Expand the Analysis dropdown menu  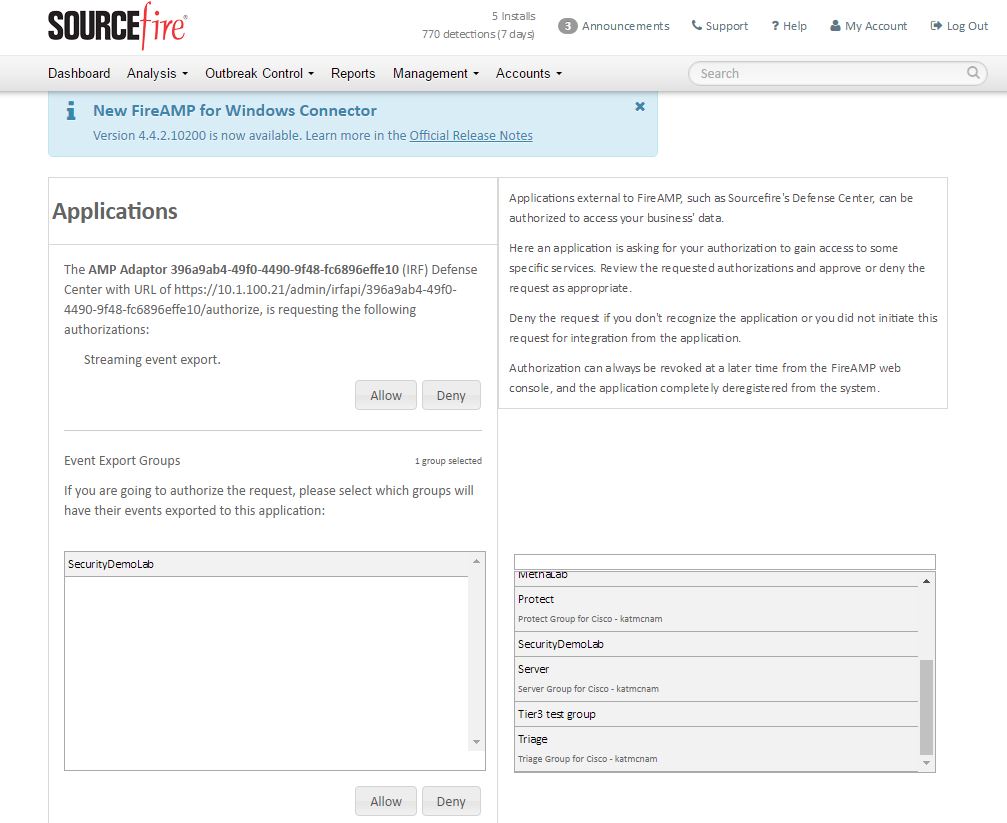(157, 73)
